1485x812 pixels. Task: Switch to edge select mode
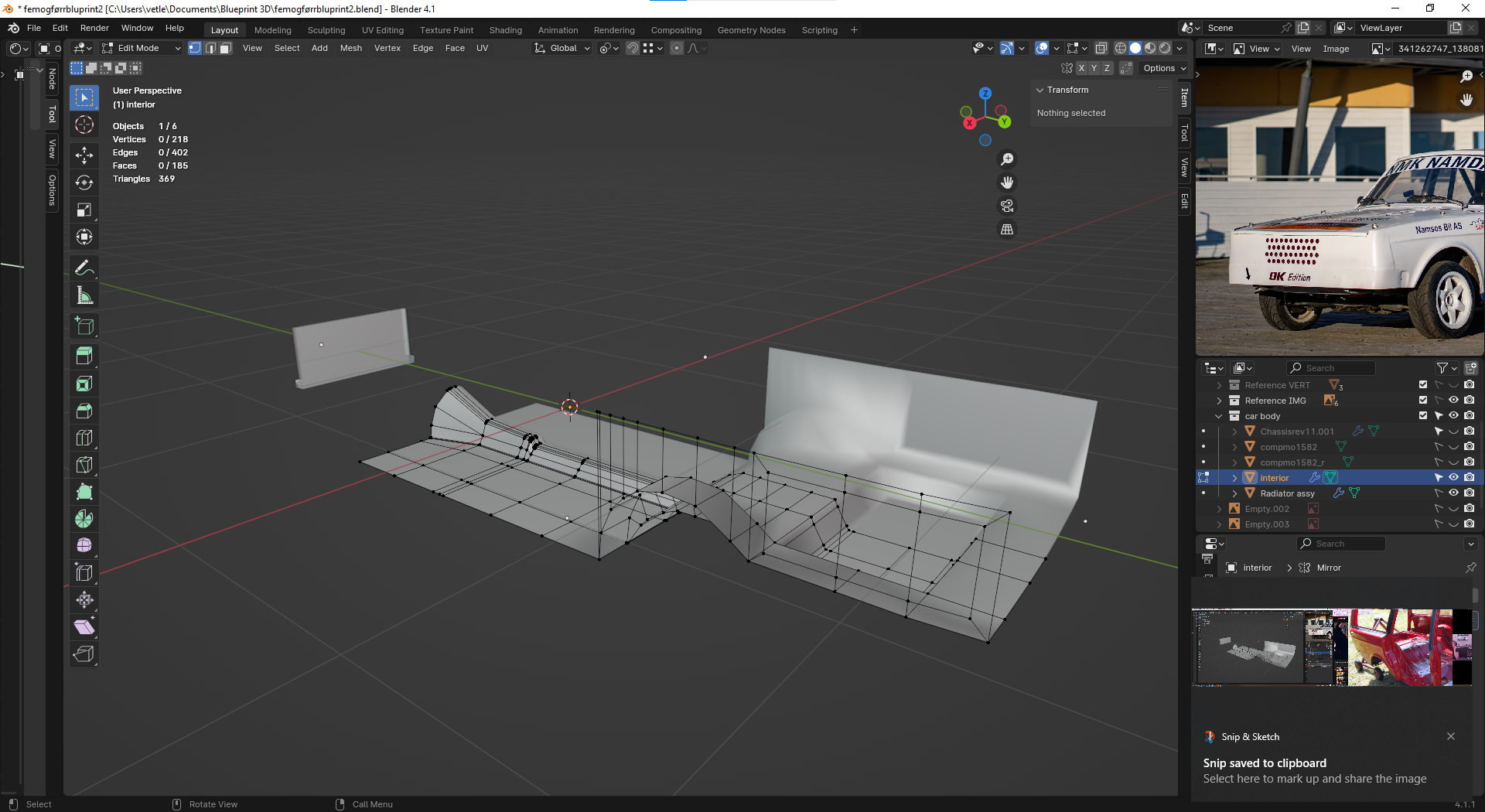[x=210, y=48]
